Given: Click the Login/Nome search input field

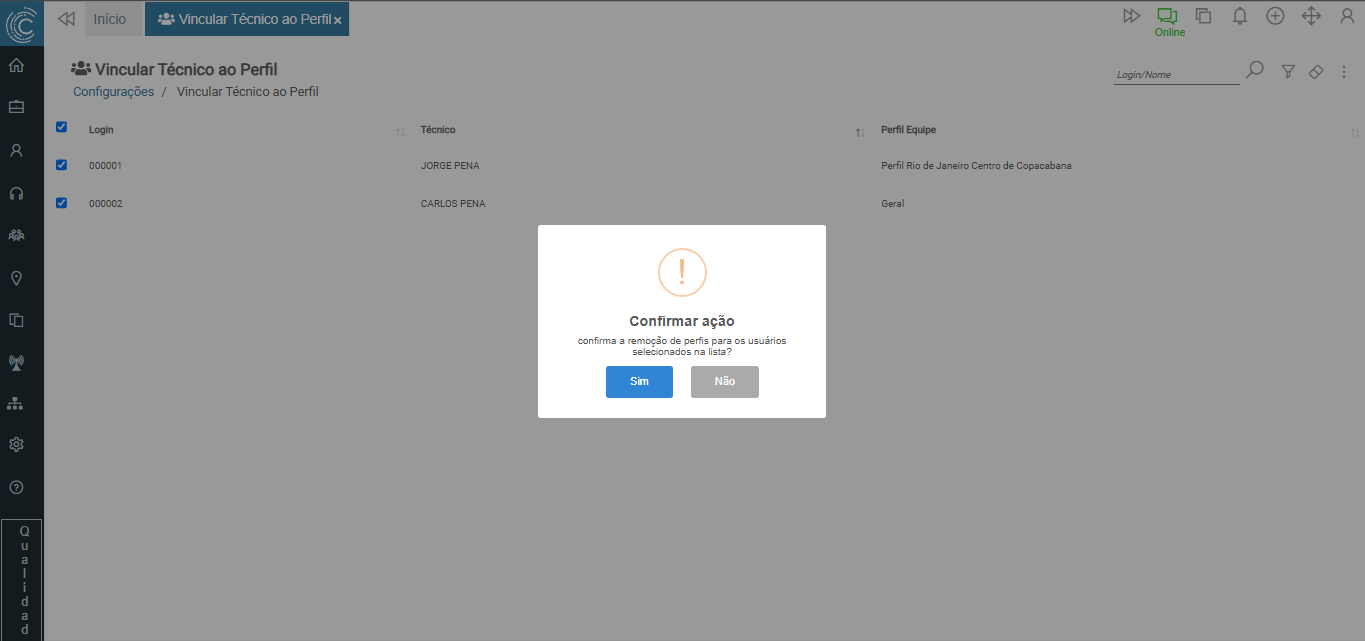Looking at the screenshot, I should click(1176, 75).
